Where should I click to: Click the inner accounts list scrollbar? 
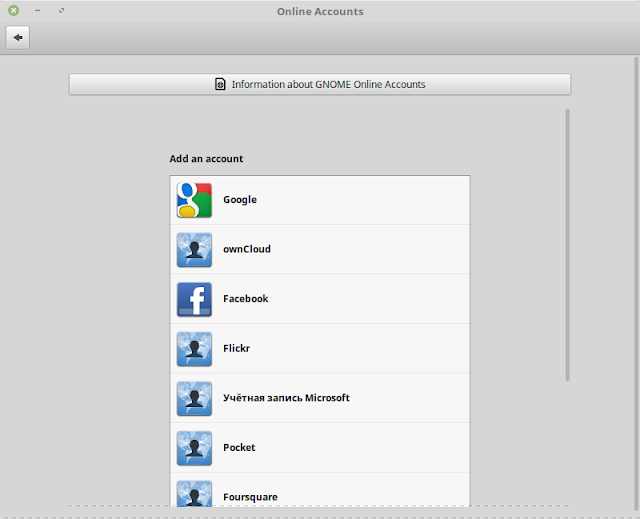(567, 245)
